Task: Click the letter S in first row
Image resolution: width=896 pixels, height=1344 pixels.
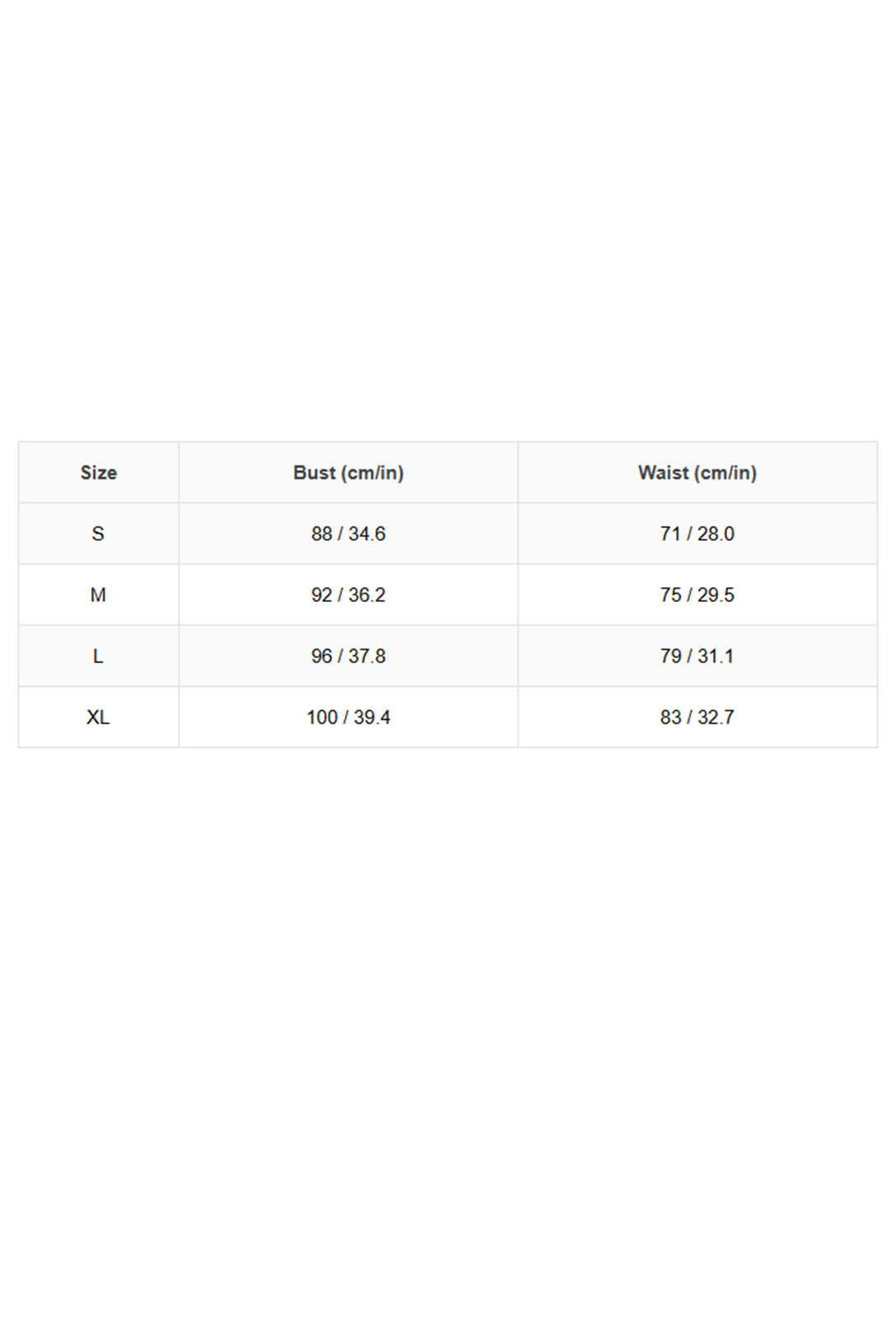Action: tap(98, 534)
